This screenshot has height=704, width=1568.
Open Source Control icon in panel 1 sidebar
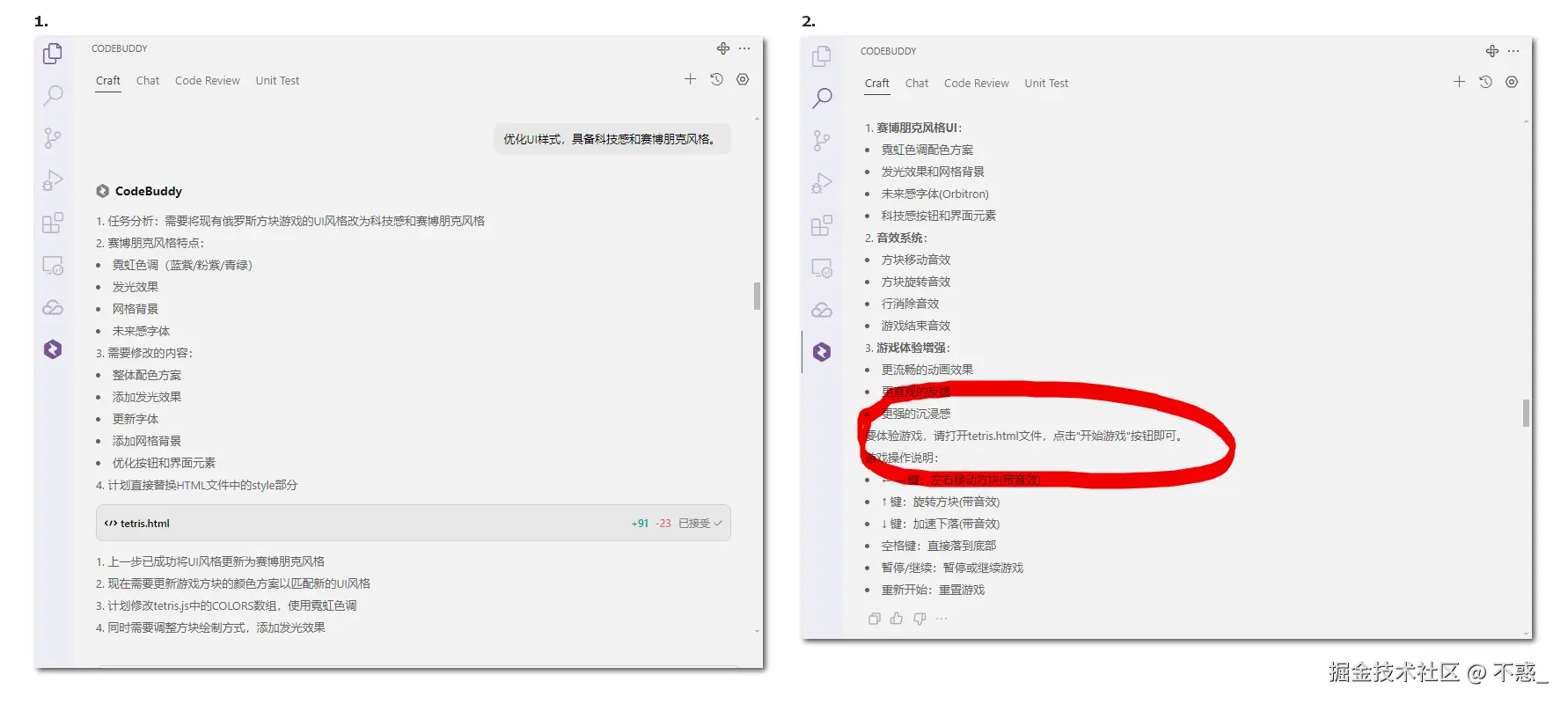coord(53,137)
